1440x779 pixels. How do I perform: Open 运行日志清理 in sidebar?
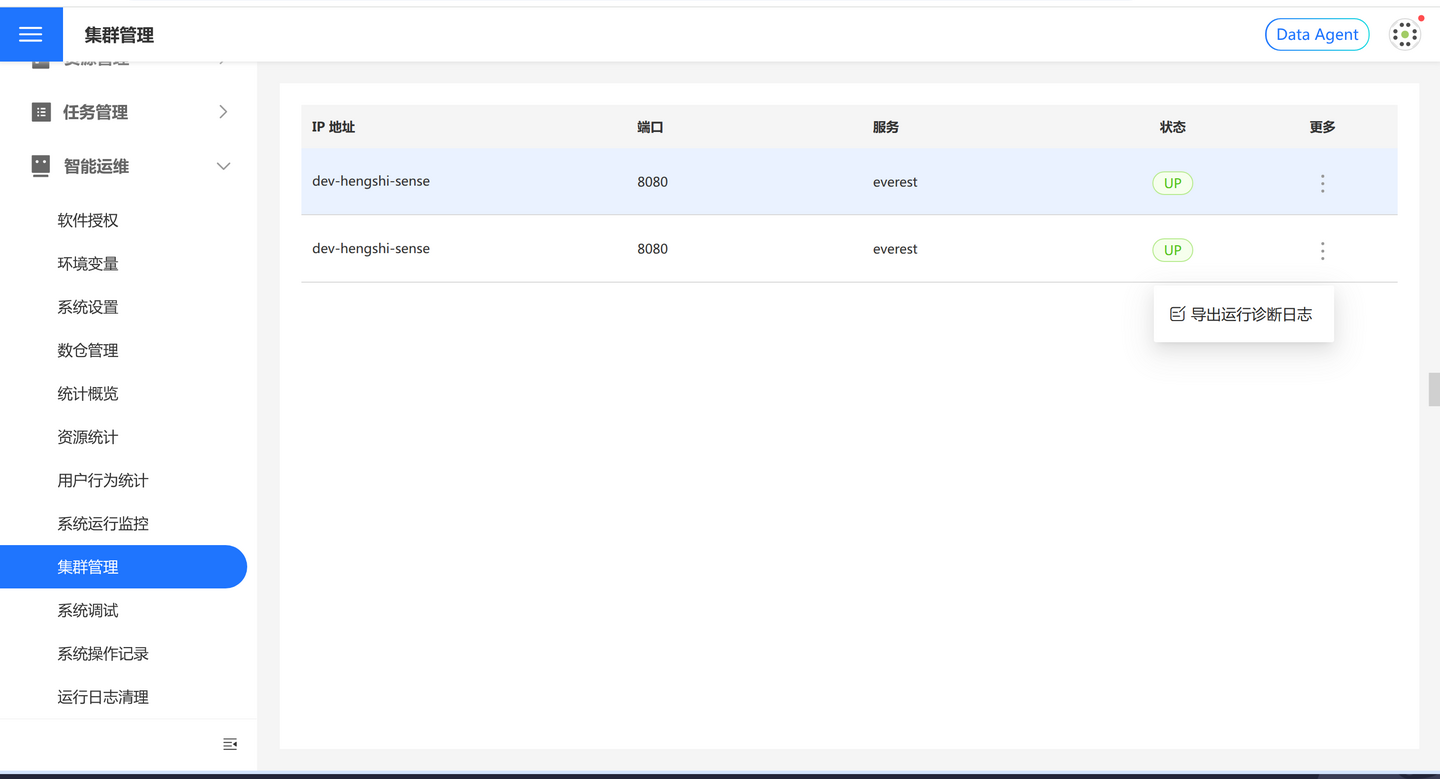103,697
